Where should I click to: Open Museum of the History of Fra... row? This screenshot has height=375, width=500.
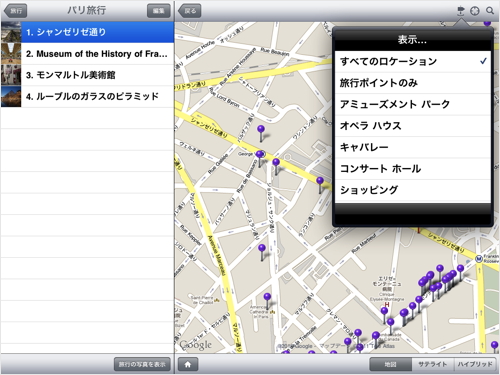(87, 54)
